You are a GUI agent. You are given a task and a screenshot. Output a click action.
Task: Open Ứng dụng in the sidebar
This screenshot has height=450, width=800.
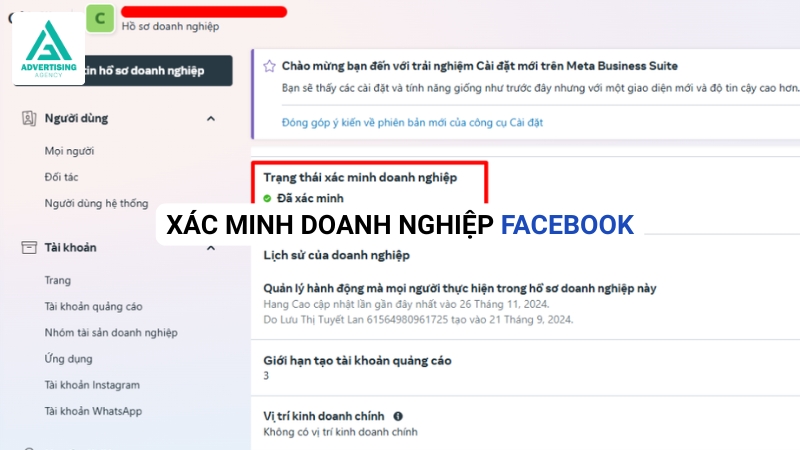click(x=68, y=359)
